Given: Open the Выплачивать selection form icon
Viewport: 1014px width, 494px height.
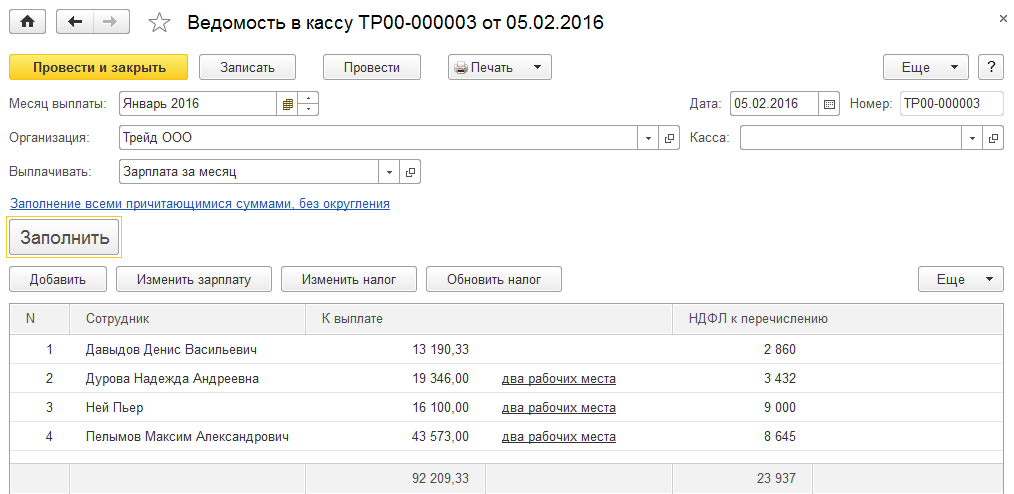Looking at the screenshot, I should (x=410, y=172).
